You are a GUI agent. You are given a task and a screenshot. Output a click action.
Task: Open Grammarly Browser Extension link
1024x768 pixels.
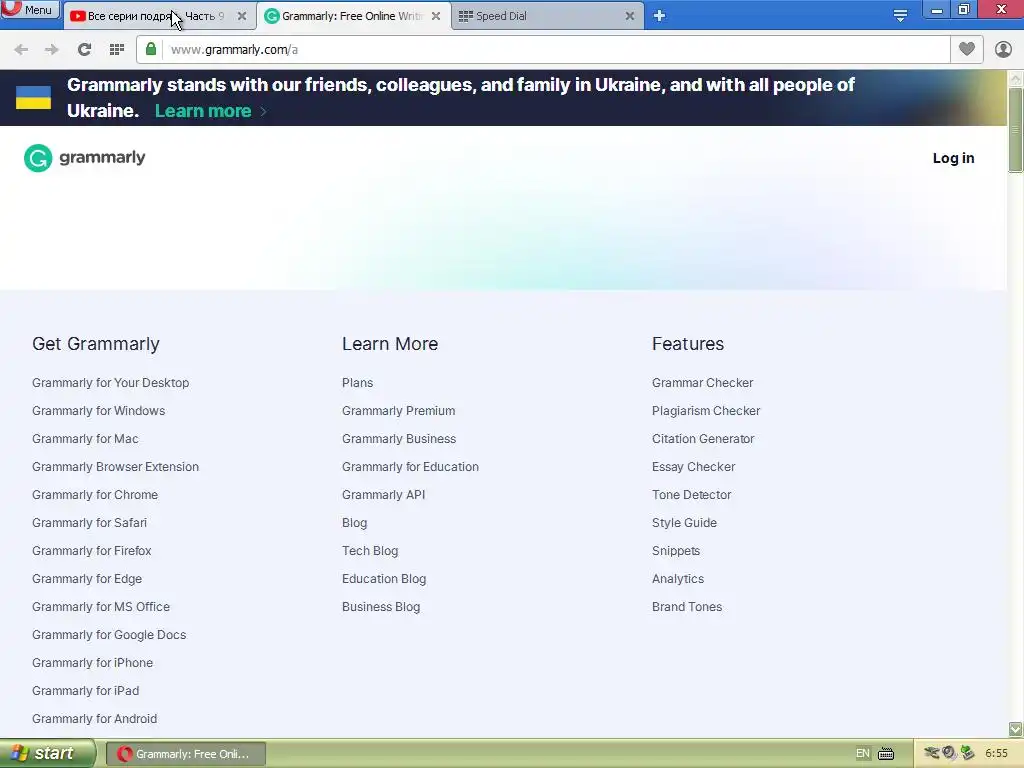[116, 467]
